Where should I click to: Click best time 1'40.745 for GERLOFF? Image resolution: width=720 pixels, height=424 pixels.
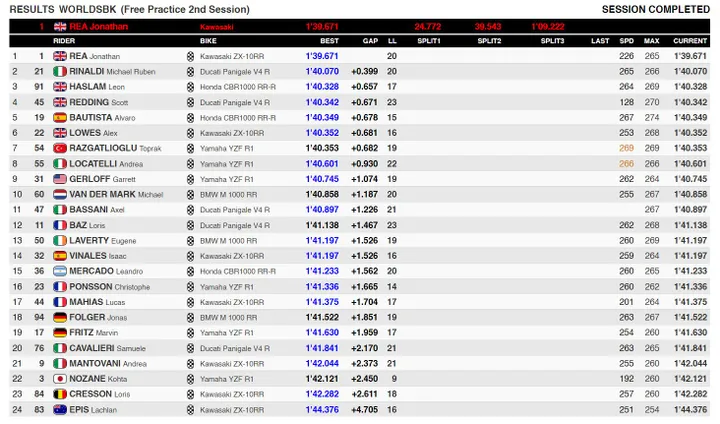(x=322, y=179)
